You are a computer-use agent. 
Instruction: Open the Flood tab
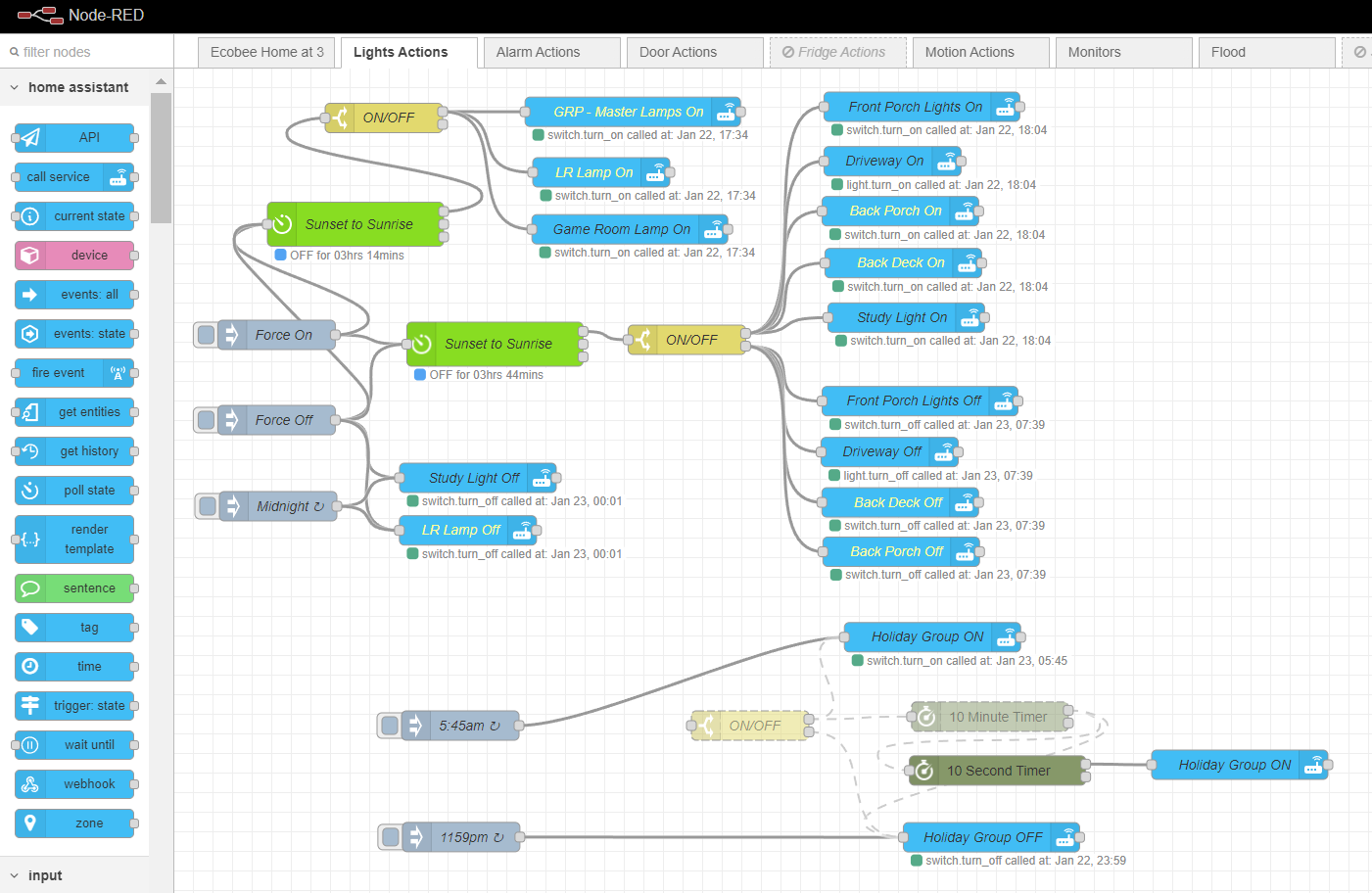tap(1266, 52)
